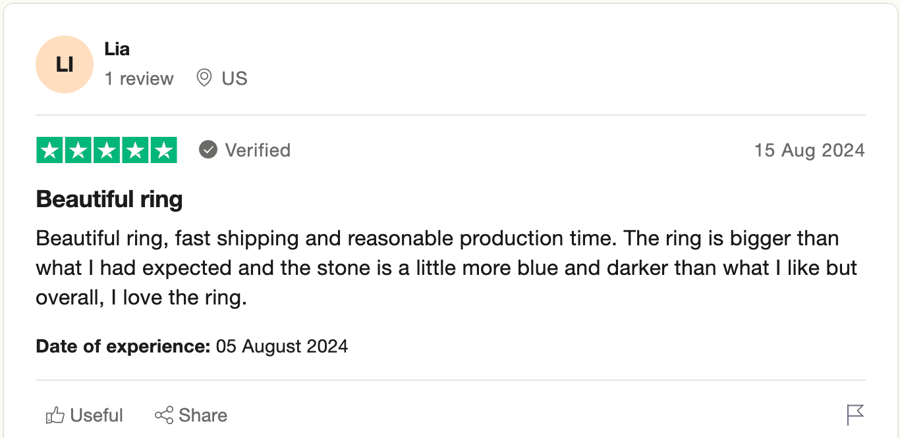900x438 pixels.
Task: Click the 15 Aug 2024 date
Action: point(809,150)
